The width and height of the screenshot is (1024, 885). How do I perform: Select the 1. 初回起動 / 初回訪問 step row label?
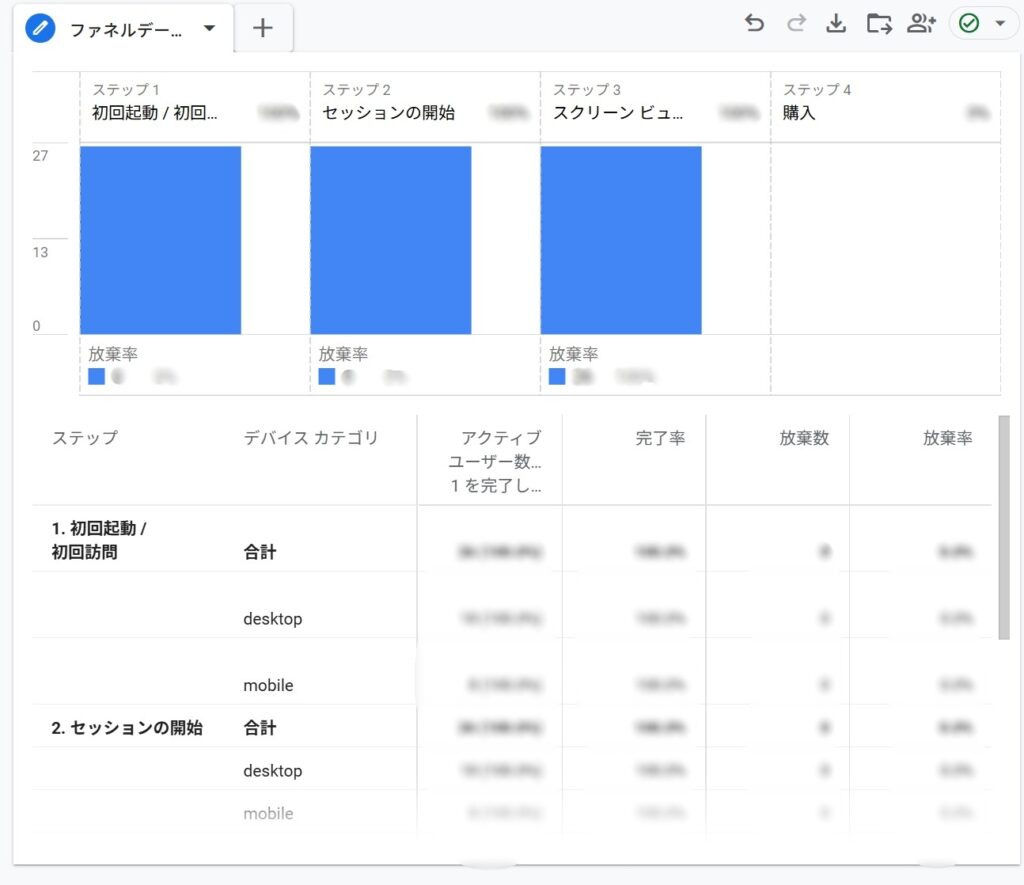pyautogui.click(x=99, y=540)
